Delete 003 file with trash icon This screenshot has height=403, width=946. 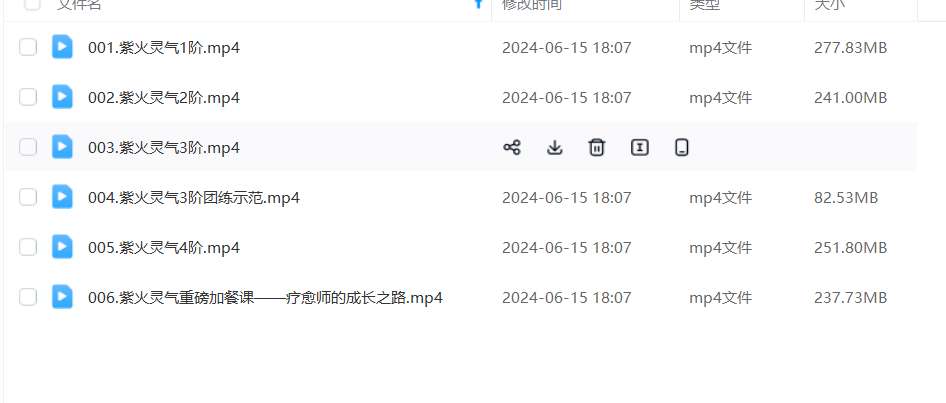tap(597, 147)
